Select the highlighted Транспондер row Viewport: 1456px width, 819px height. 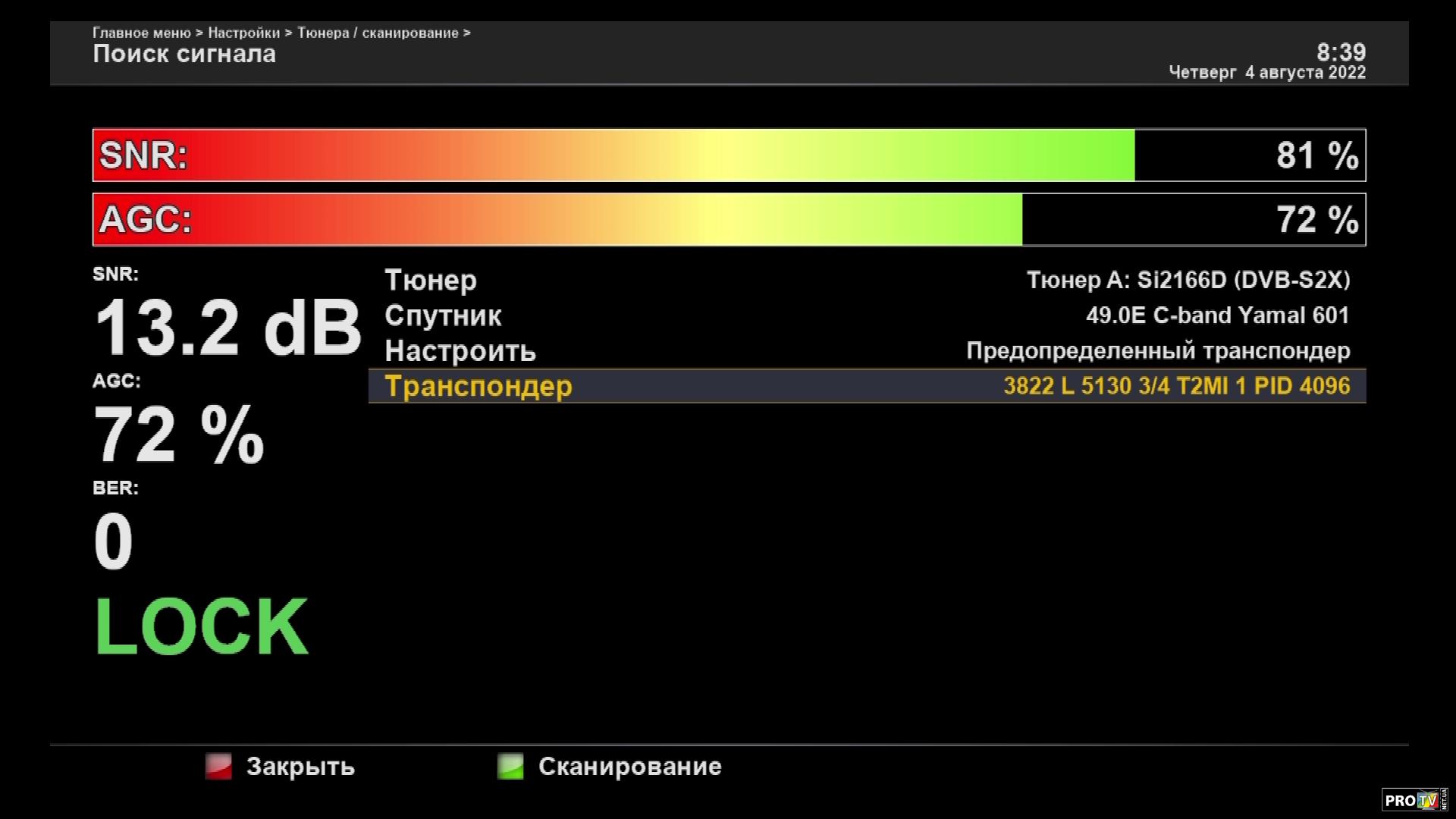[x=479, y=386]
